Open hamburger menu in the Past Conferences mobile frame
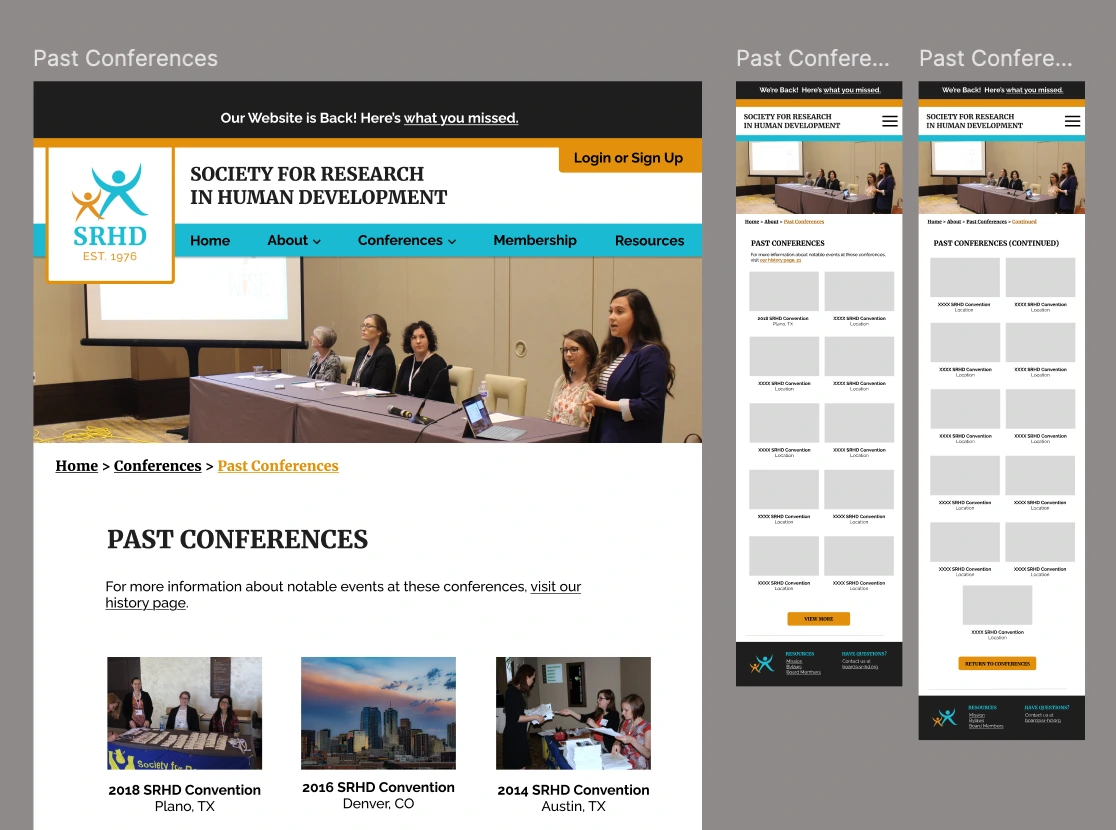The image size is (1116, 830). [890, 121]
